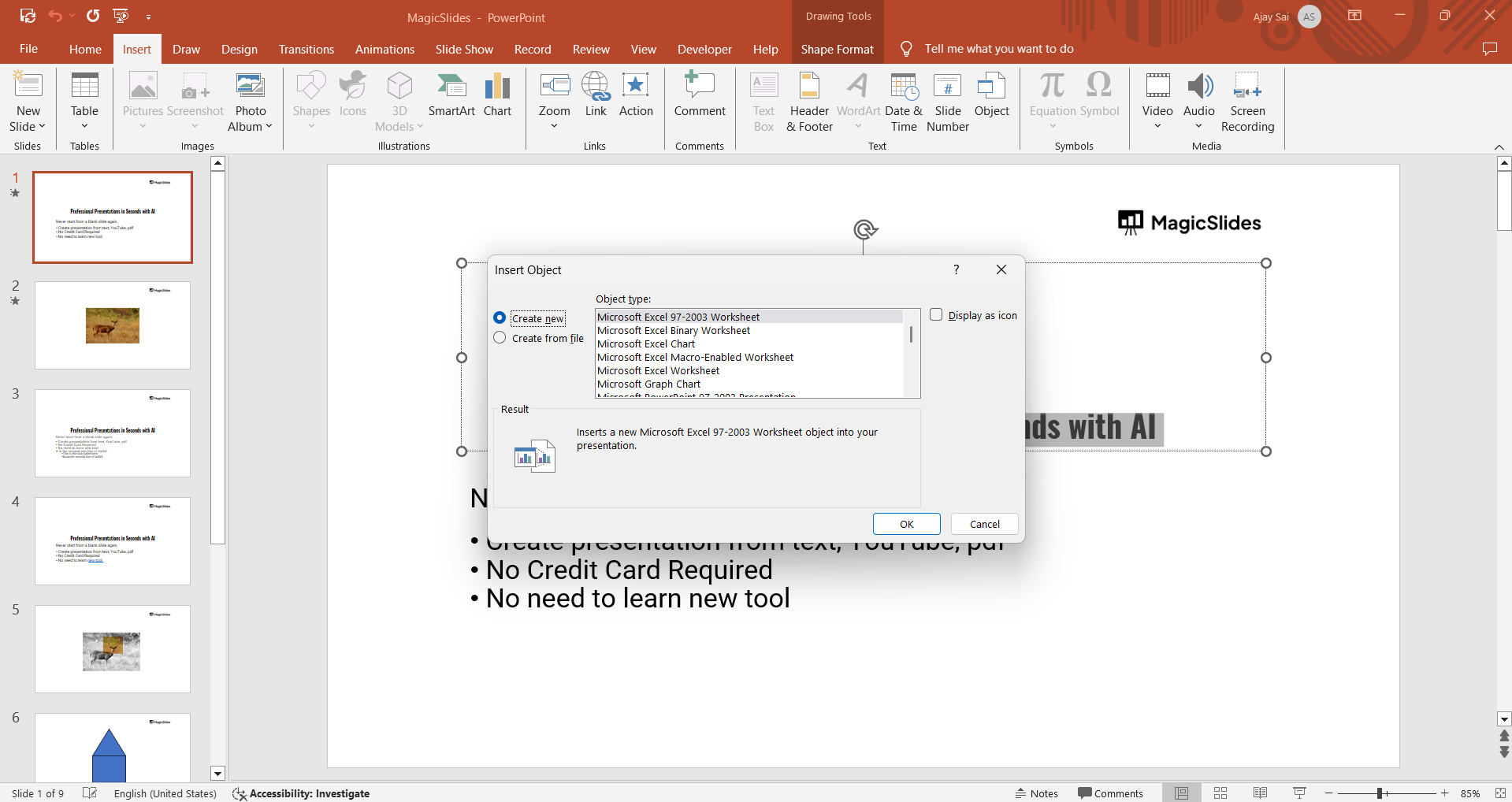The height and width of the screenshot is (802, 1512).
Task: Open the Table dropdown menu
Action: [x=84, y=126]
